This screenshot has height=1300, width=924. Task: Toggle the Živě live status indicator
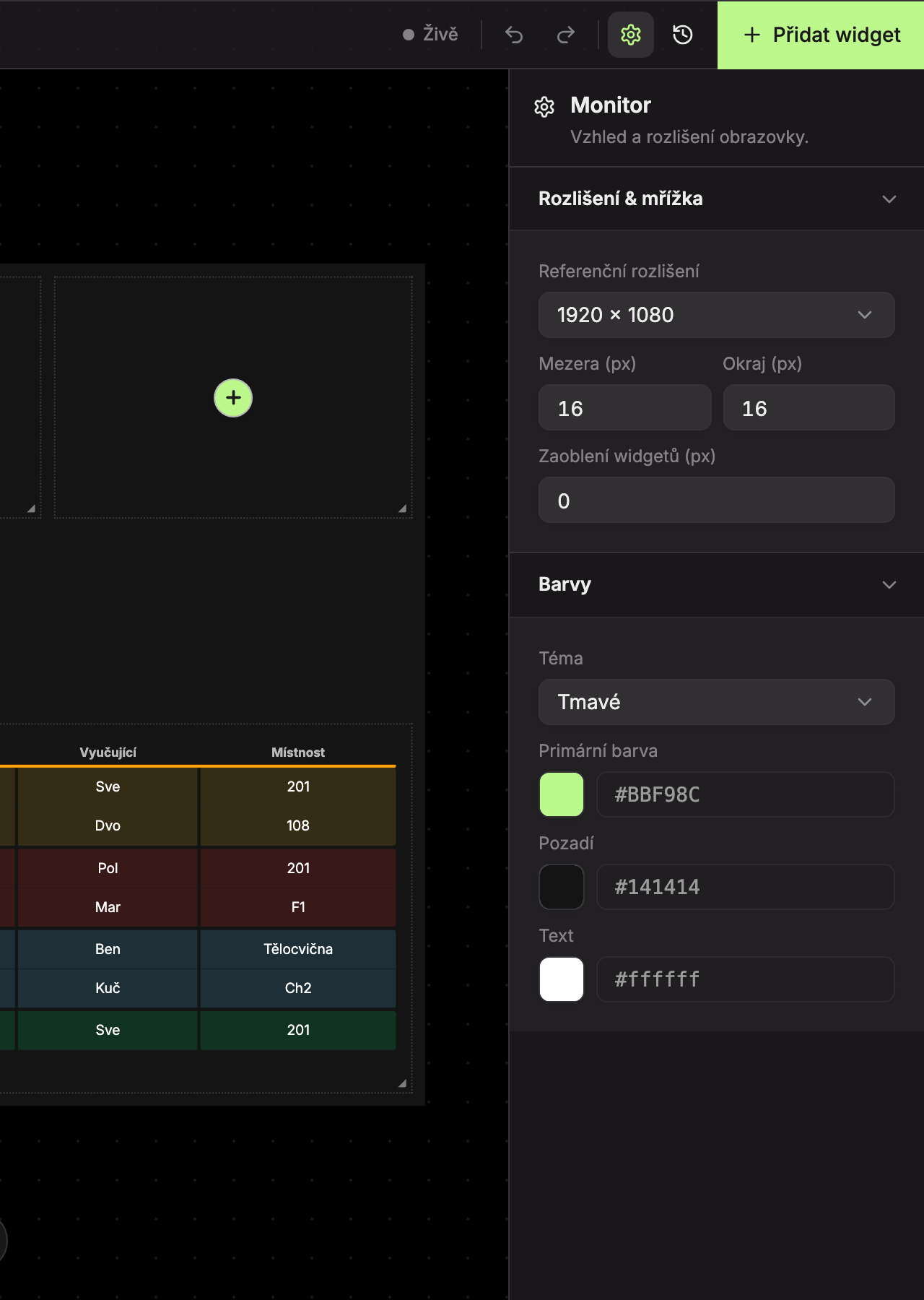click(x=430, y=35)
